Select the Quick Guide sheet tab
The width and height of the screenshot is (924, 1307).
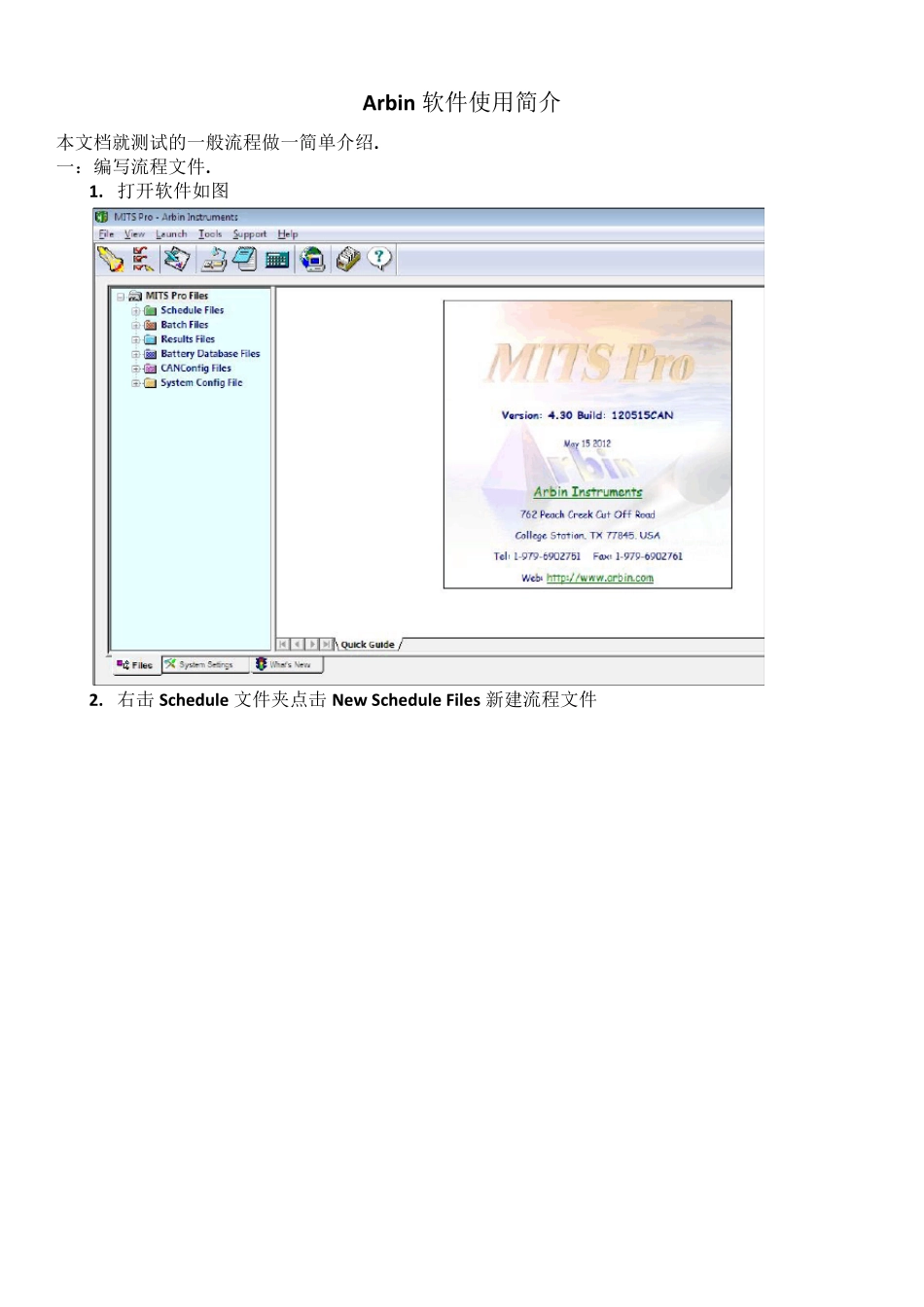[x=368, y=645]
